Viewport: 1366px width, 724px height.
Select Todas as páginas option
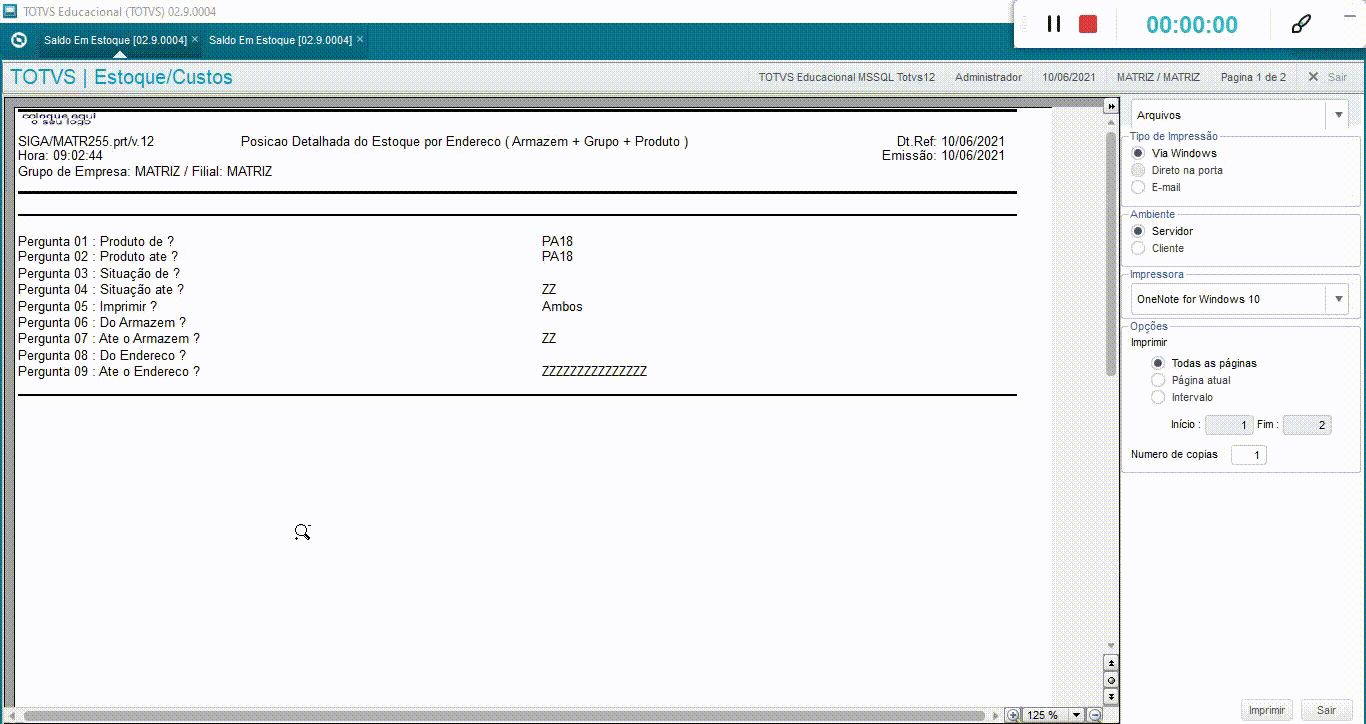1159,363
